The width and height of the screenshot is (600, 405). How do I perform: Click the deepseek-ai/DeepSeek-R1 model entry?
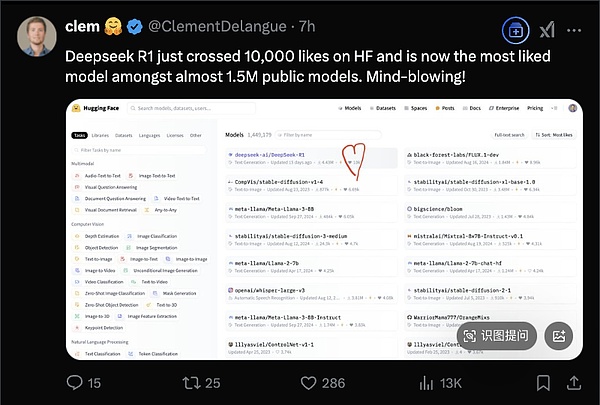pyautogui.click(x=270, y=155)
